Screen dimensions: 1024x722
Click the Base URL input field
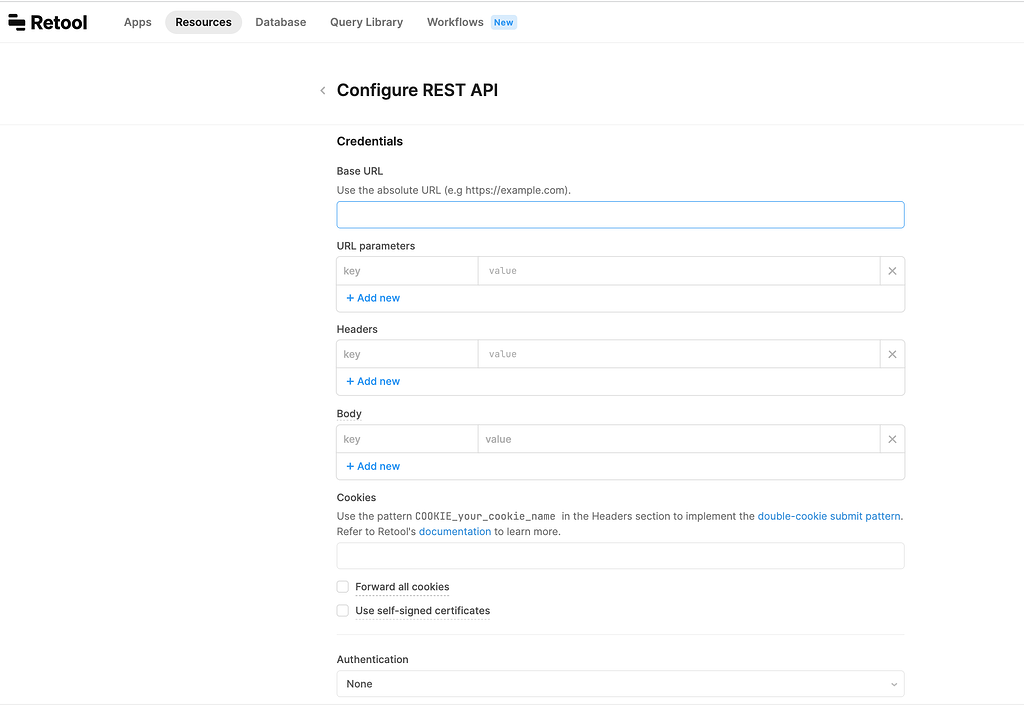[x=620, y=214]
